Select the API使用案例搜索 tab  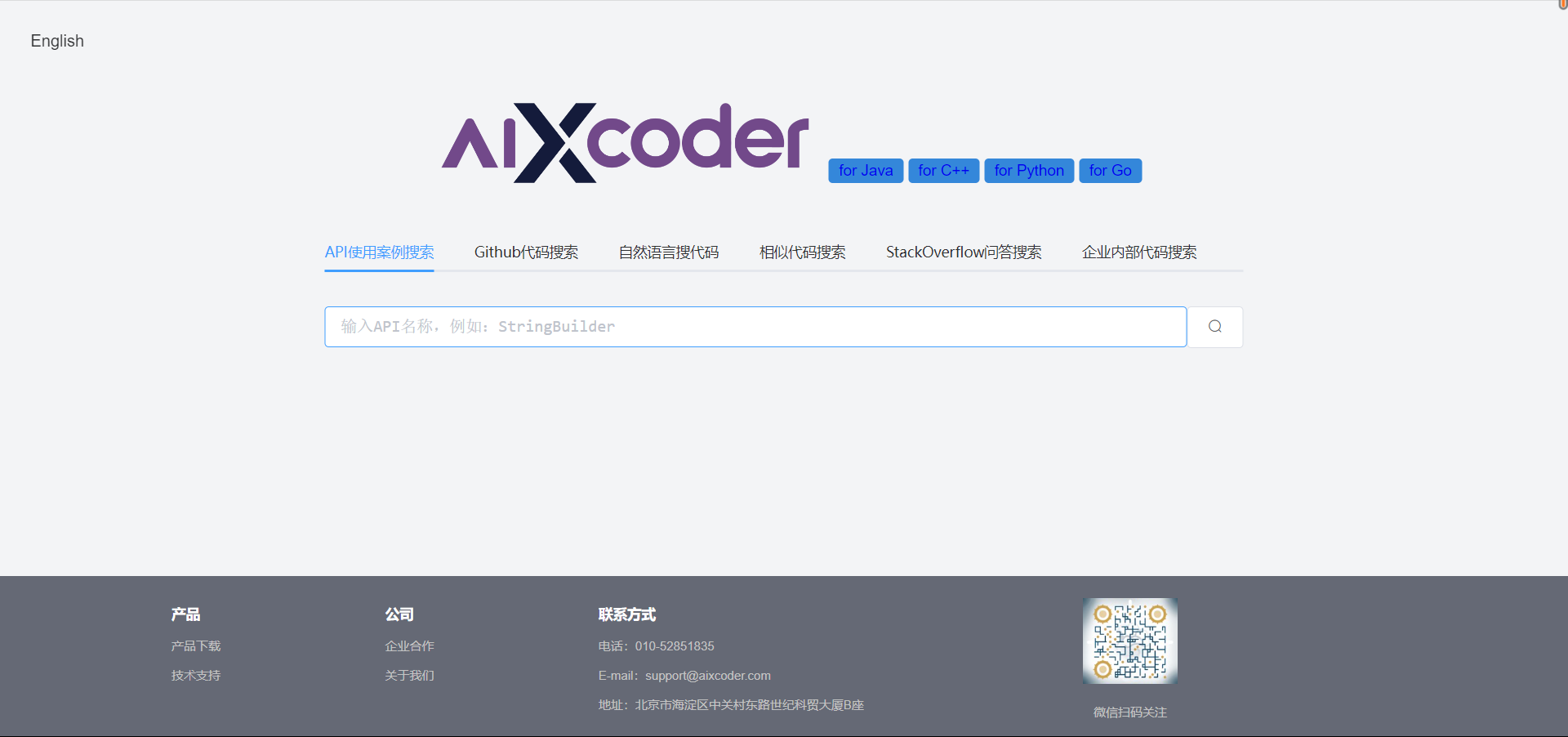tap(380, 252)
